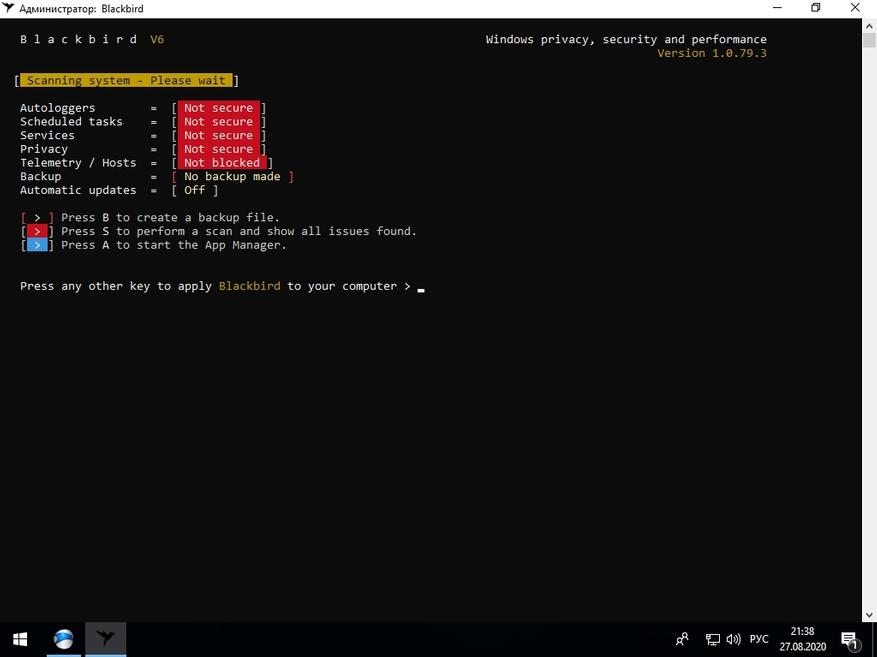Screen dimensions: 877x657
Task: Open the clock showing 21:38
Action: tap(803, 639)
